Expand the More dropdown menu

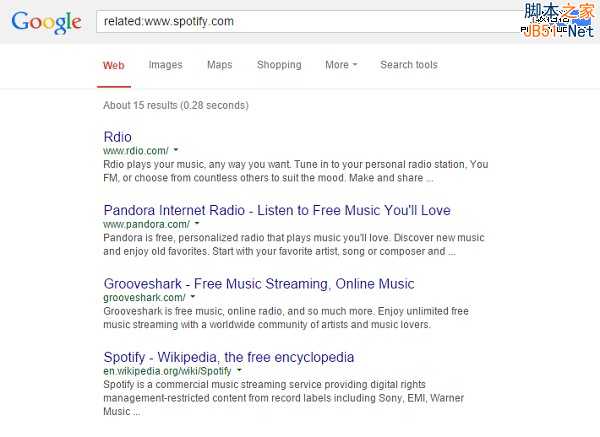coord(340,65)
